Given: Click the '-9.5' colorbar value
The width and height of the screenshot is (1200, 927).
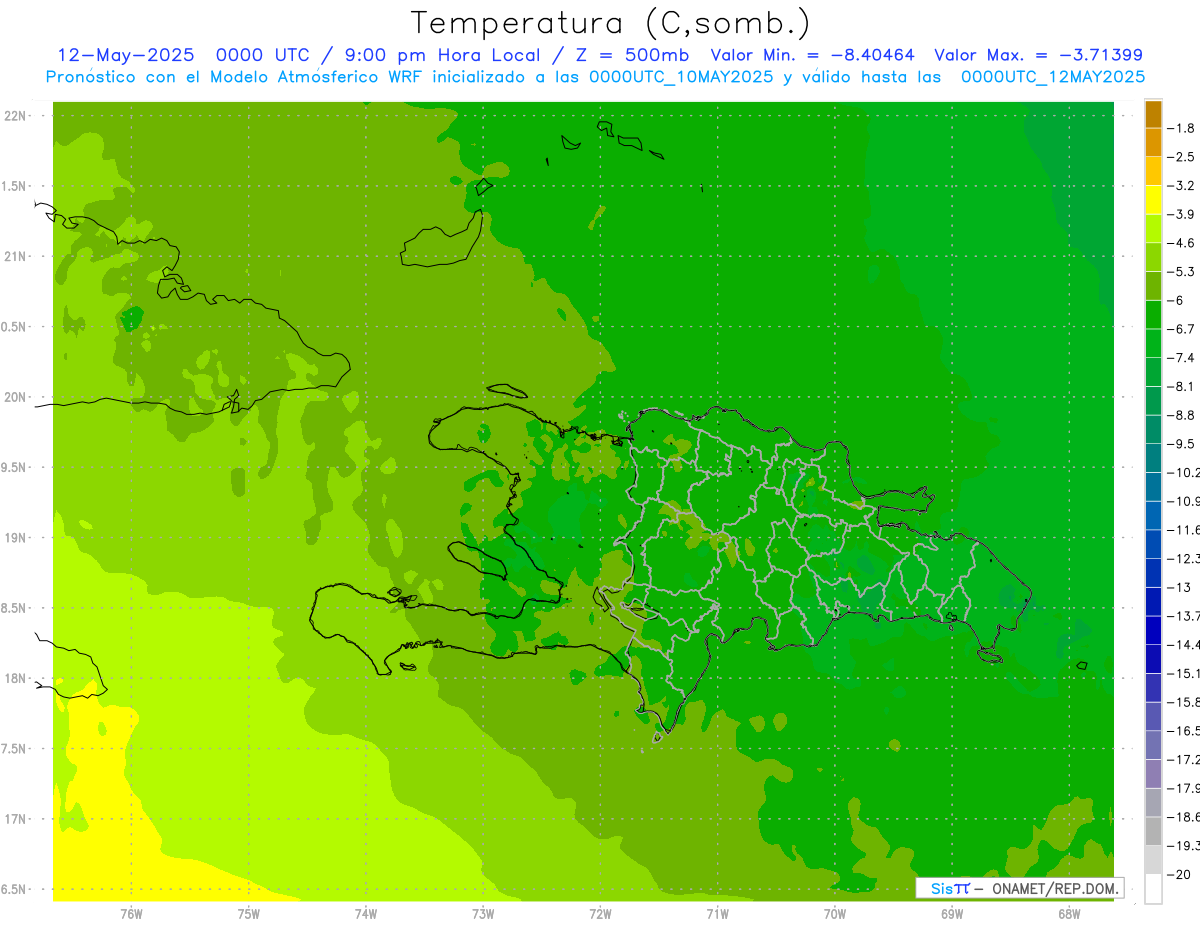Looking at the screenshot, I should (1182, 443).
